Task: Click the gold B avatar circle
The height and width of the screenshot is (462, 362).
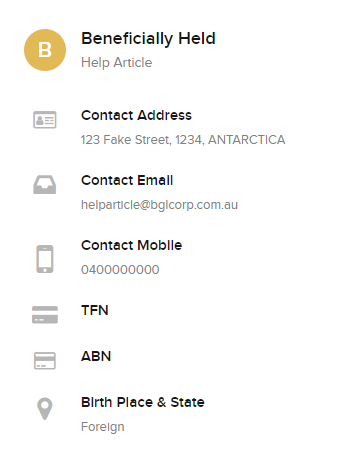Action: 45,50
